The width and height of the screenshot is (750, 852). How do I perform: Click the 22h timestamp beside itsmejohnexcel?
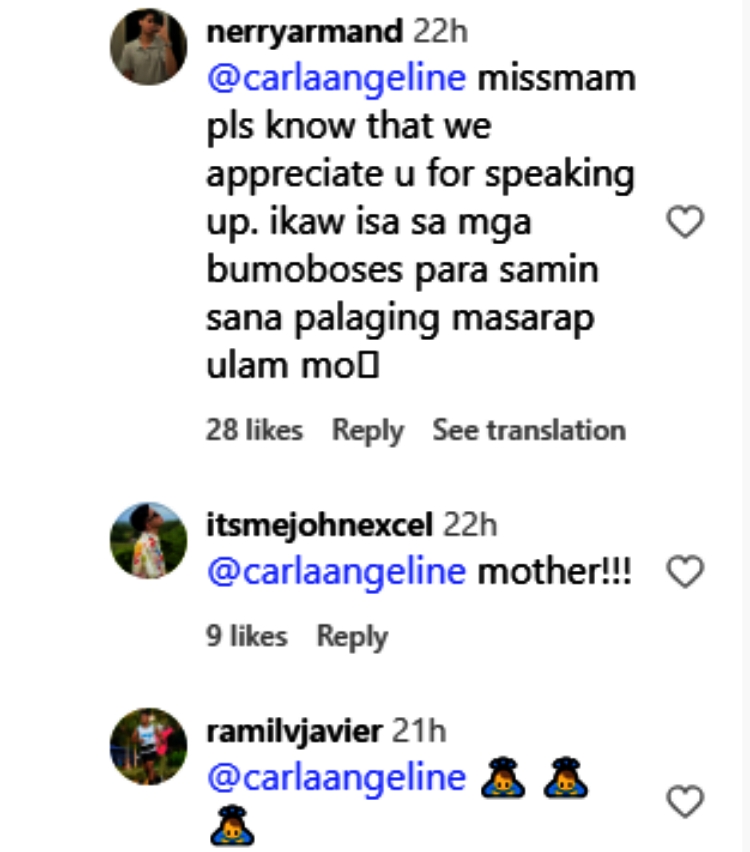click(x=468, y=524)
